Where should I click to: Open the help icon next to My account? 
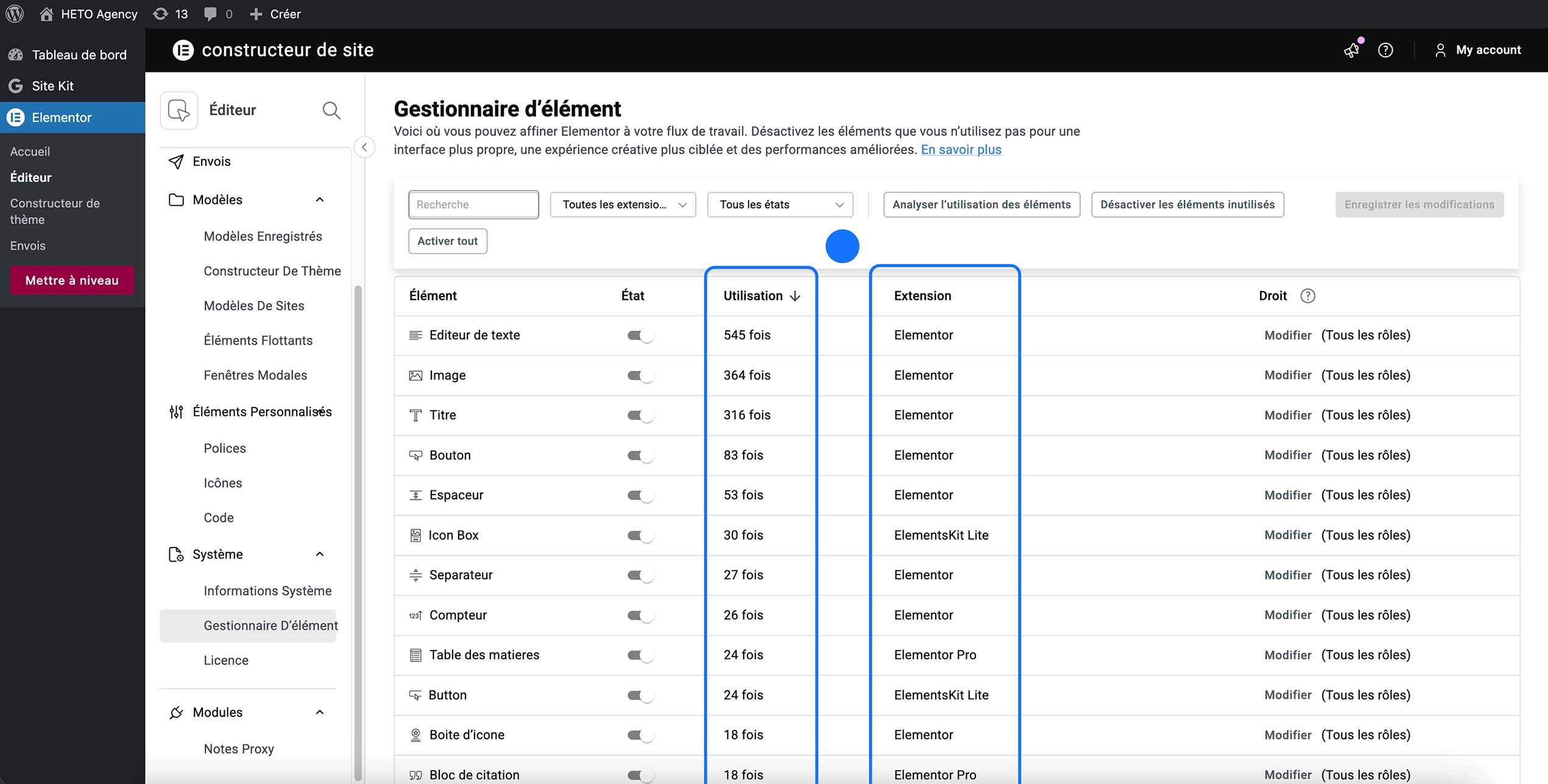pos(1385,51)
